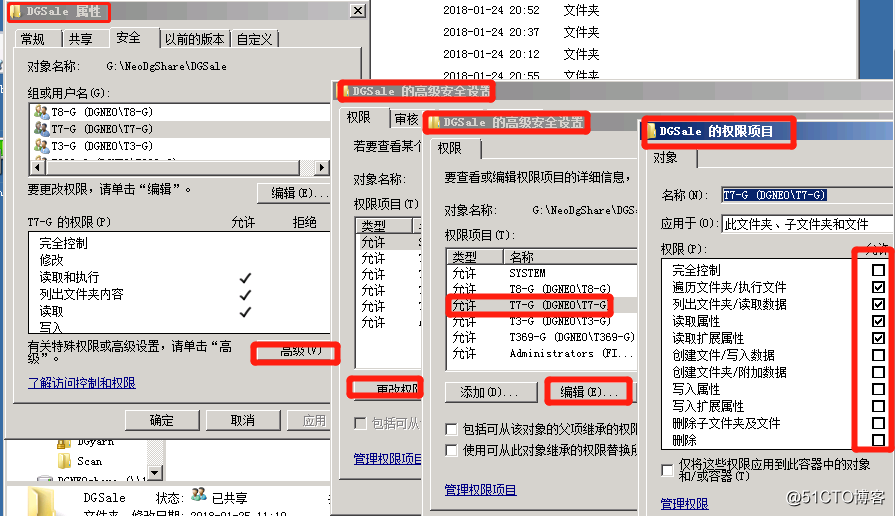Viewport: 895px width, 516px height.
Task: Select T8-G (DGNEO\T8-G) permission entry
Action: [x=542, y=289]
